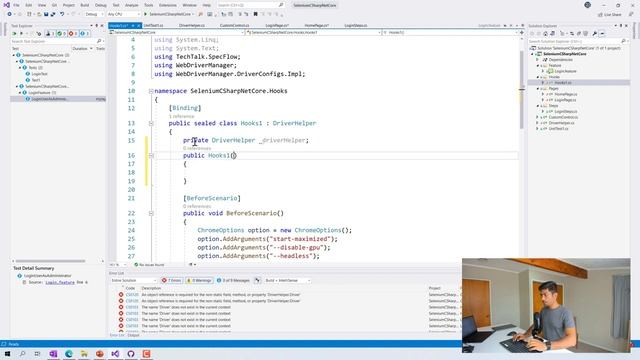Select UnitTest1.cs in Solution Explorer
Viewport: 640px width, 360px height.
558,129
